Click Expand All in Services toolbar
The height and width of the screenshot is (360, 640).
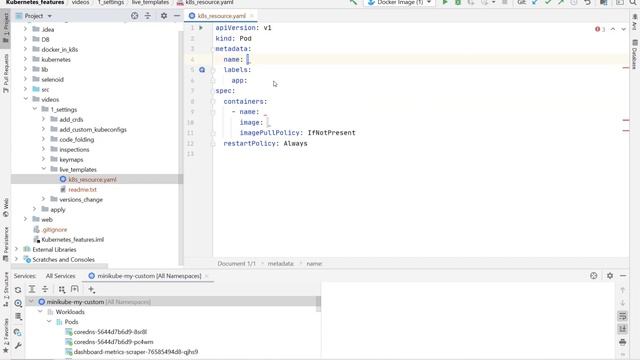32,289
